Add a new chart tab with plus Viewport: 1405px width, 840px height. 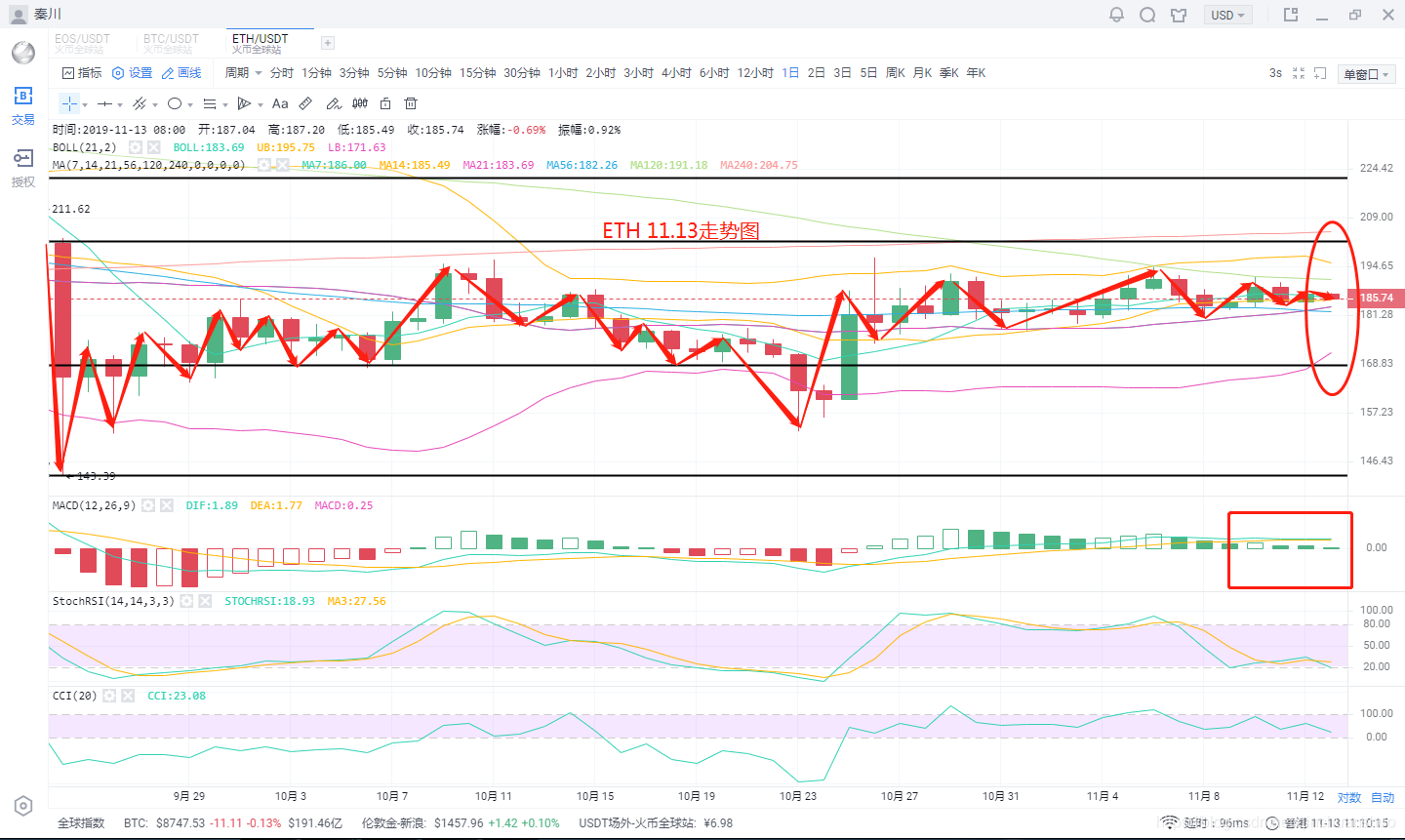328,43
